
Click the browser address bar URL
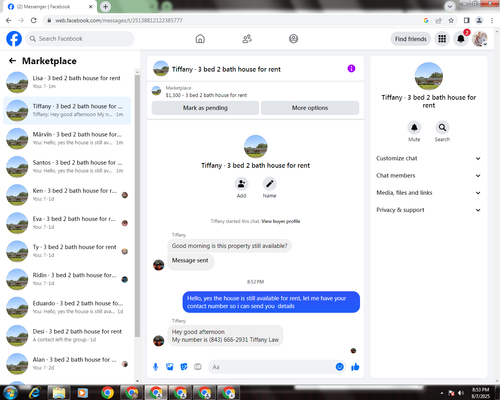coord(119,20)
